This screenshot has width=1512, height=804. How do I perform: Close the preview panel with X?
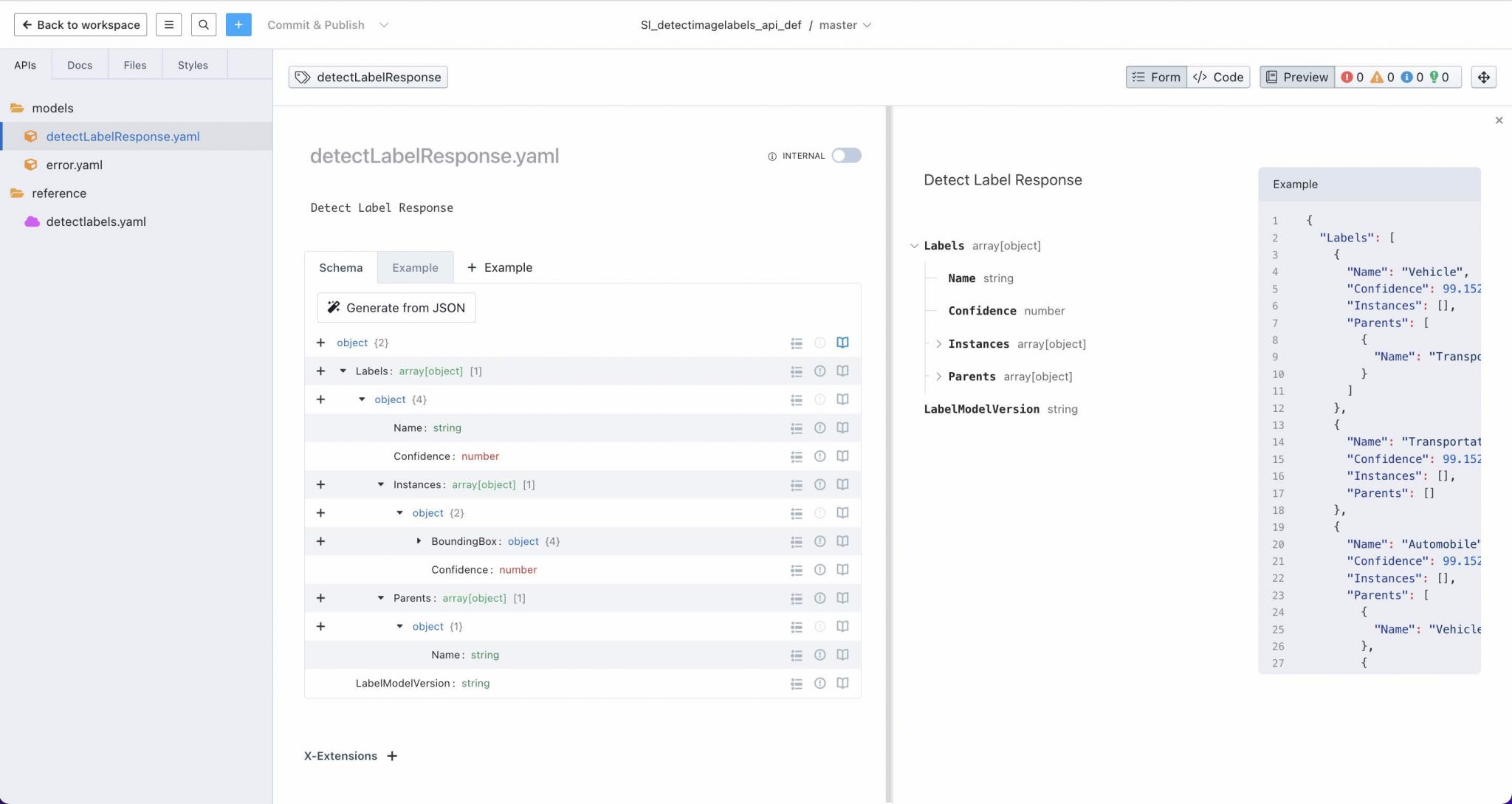[1499, 120]
